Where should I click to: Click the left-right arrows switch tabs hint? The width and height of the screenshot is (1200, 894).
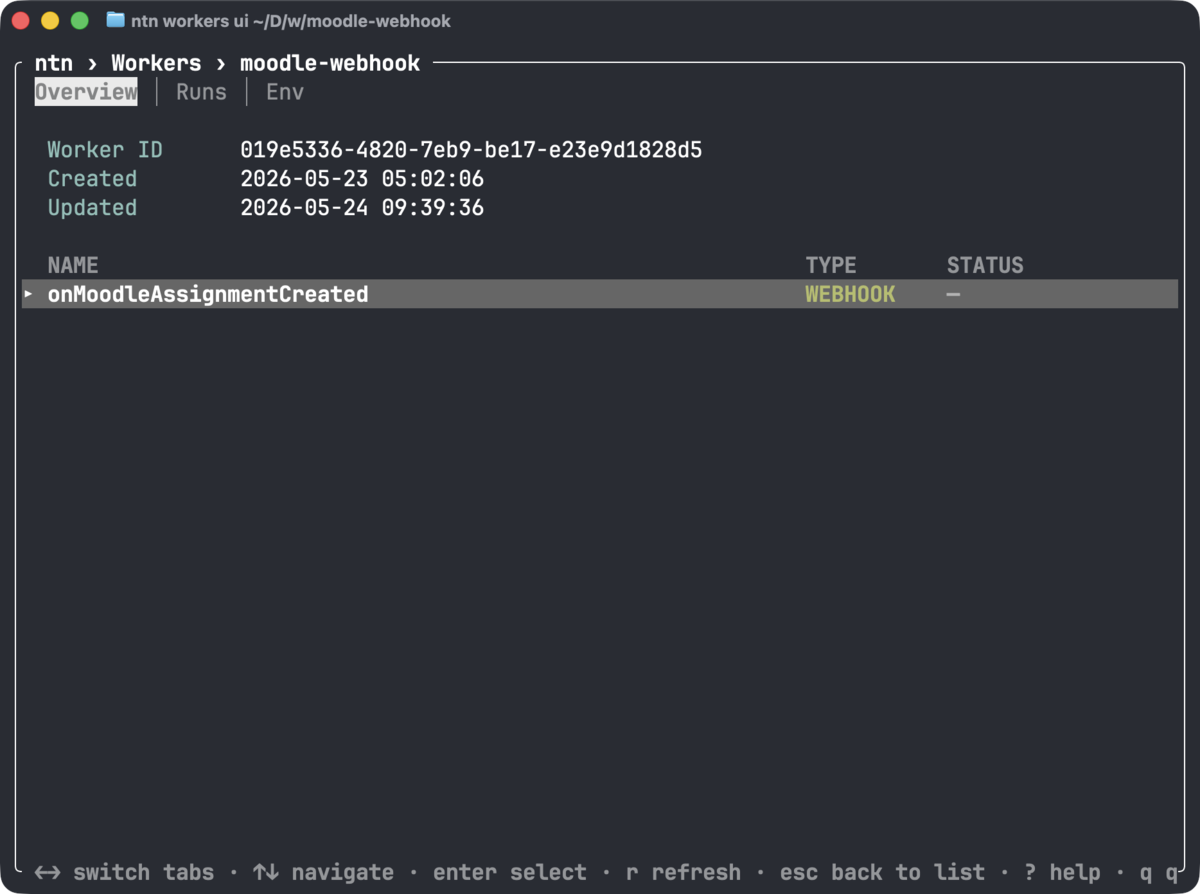pos(124,872)
